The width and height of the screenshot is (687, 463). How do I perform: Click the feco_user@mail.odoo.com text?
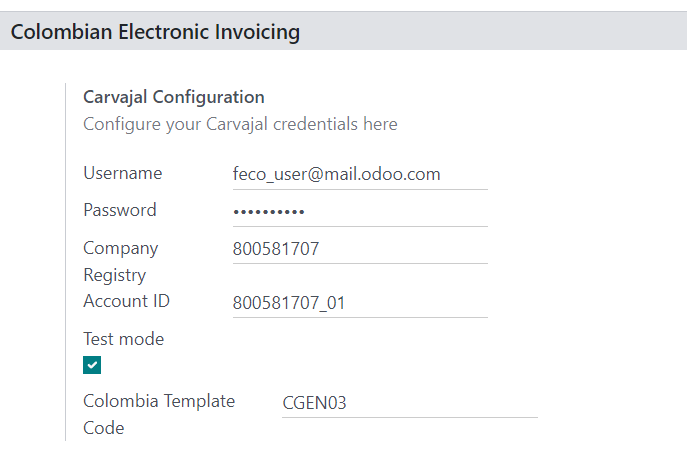pos(336,174)
